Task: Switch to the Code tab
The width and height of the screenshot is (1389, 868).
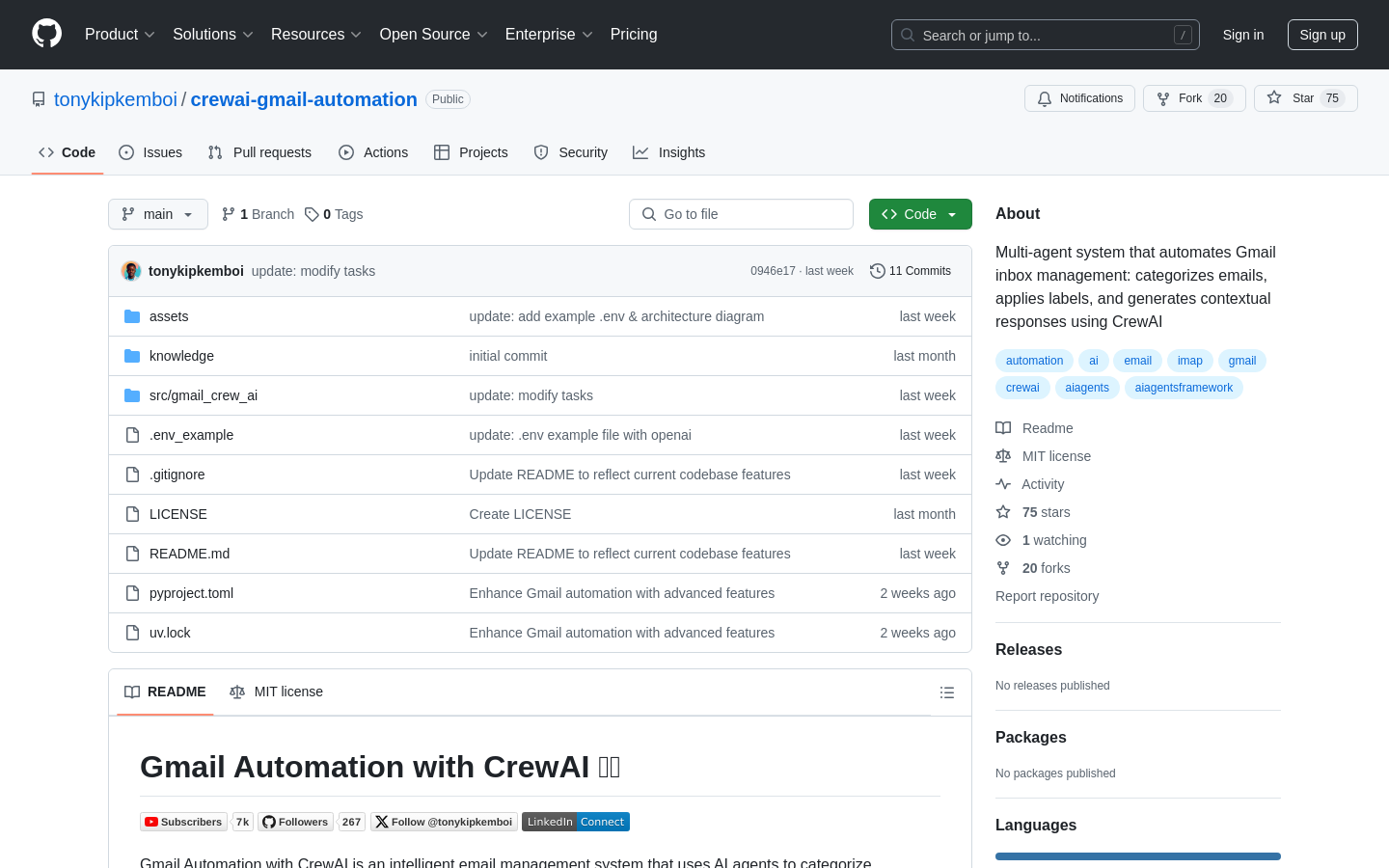Action: [x=68, y=152]
